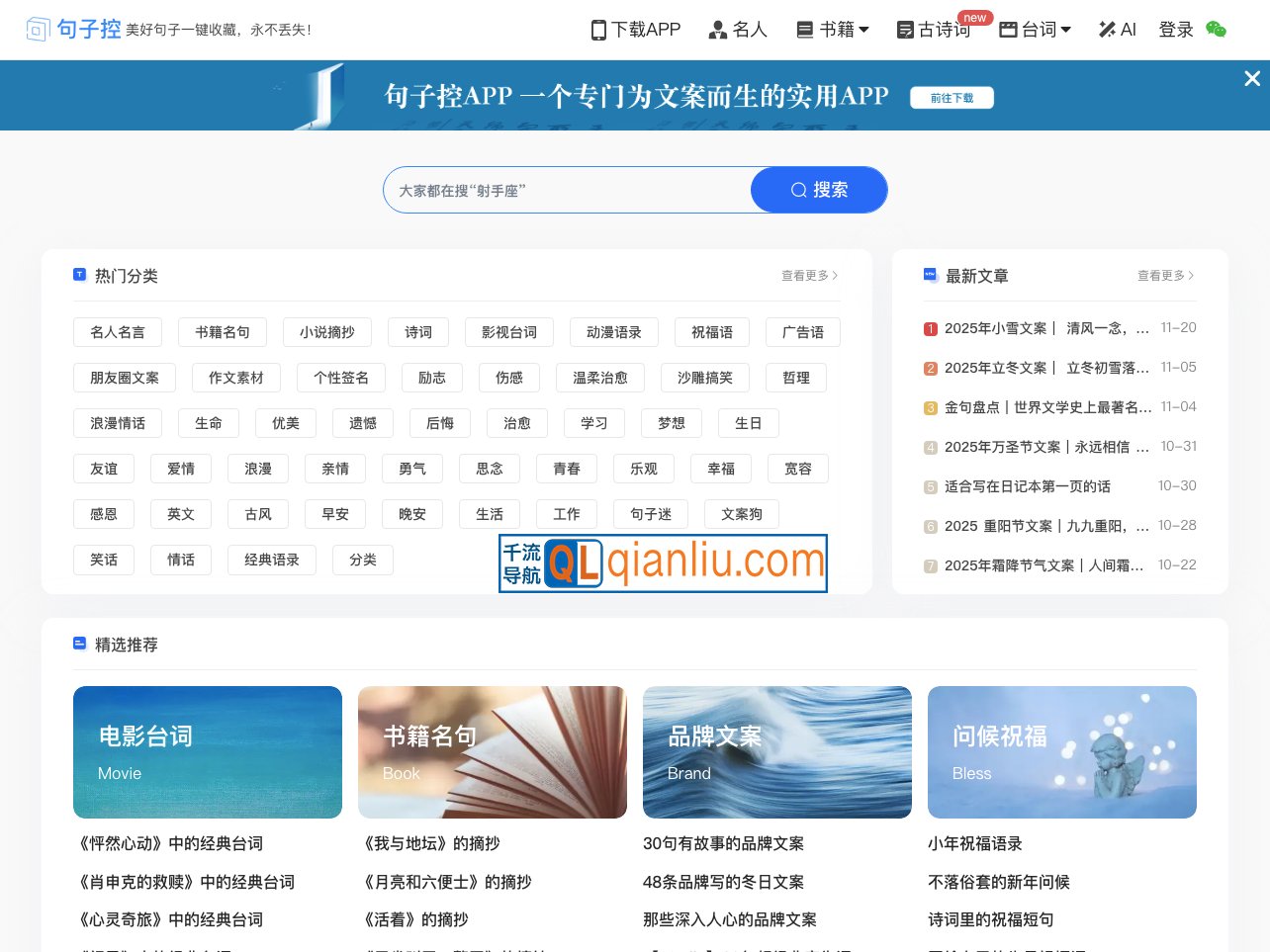This screenshot has width=1270, height=952.
Task: Click the 句子控 logo icon
Action: coord(38,30)
